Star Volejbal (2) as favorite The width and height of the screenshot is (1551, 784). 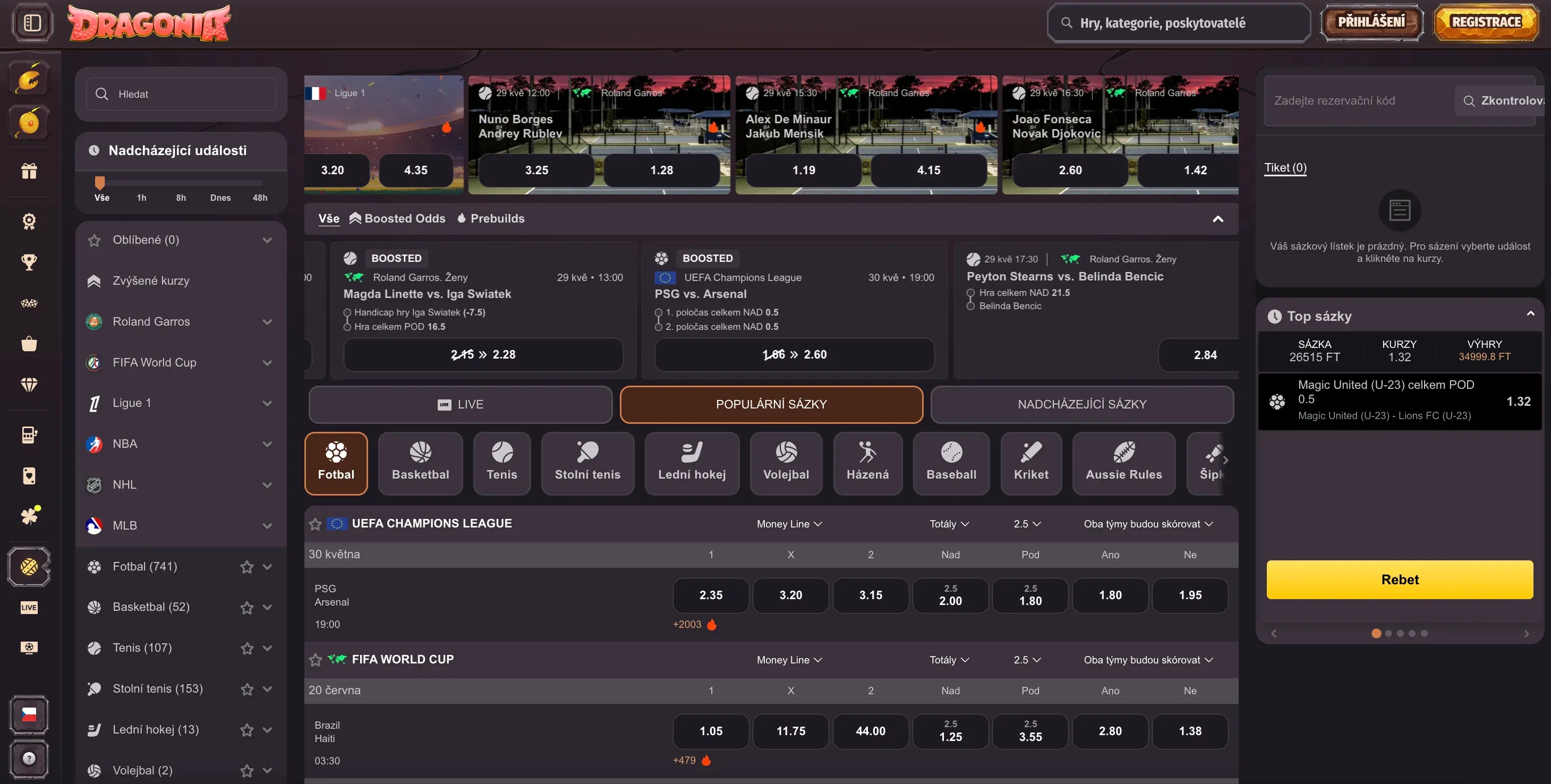(247, 770)
